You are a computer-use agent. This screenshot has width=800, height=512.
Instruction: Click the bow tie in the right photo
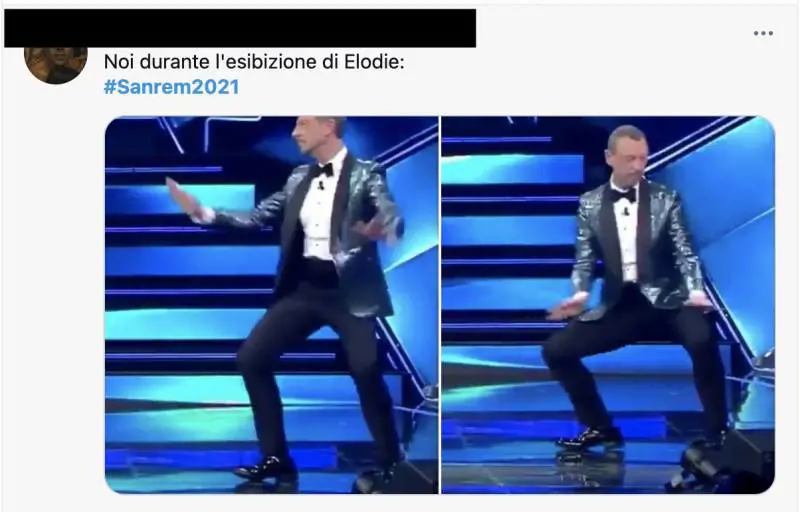pos(623,195)
